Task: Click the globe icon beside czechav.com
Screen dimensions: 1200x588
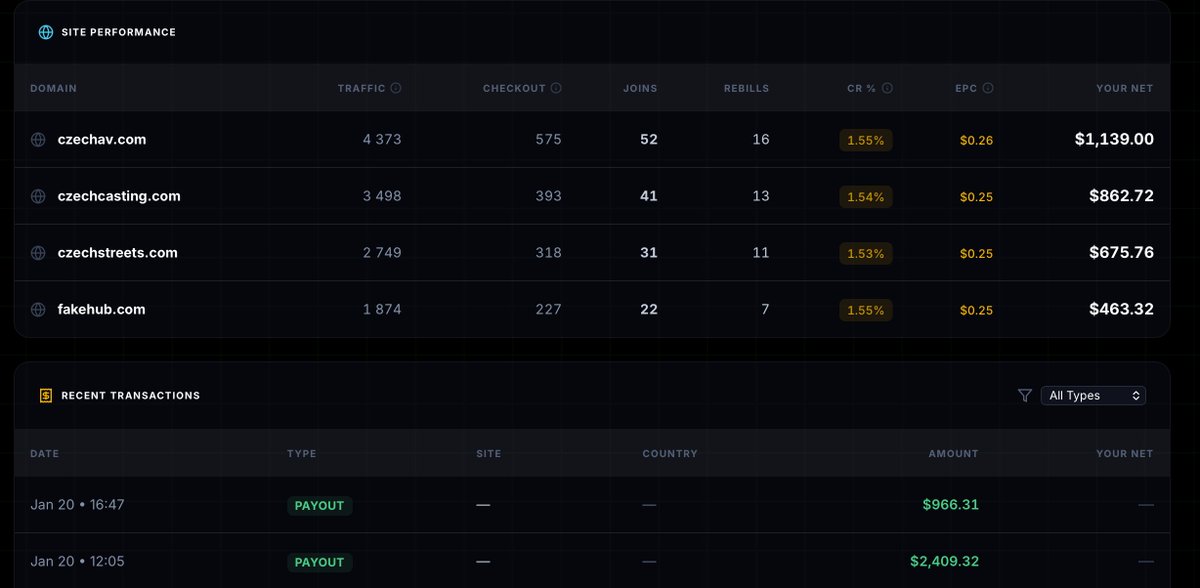Action: [38, 140]
